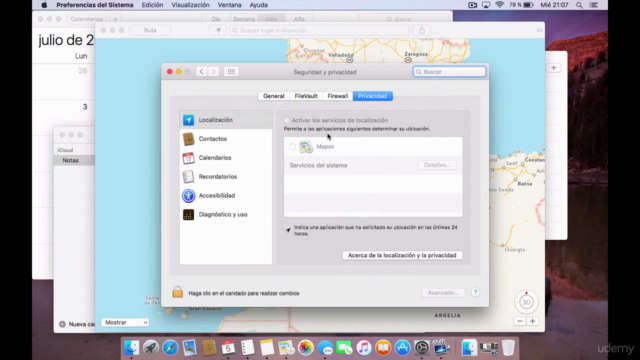Enable Activar los servicios de localización checkbox
The width and height of the screenshot is (640, 360).
287,120
